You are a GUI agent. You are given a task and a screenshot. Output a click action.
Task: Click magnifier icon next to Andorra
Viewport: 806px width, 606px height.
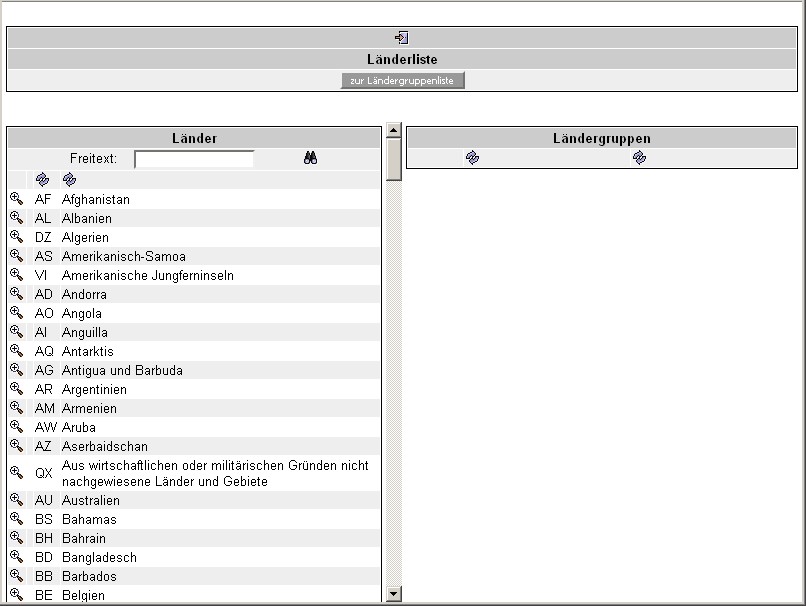coord(16,294)
